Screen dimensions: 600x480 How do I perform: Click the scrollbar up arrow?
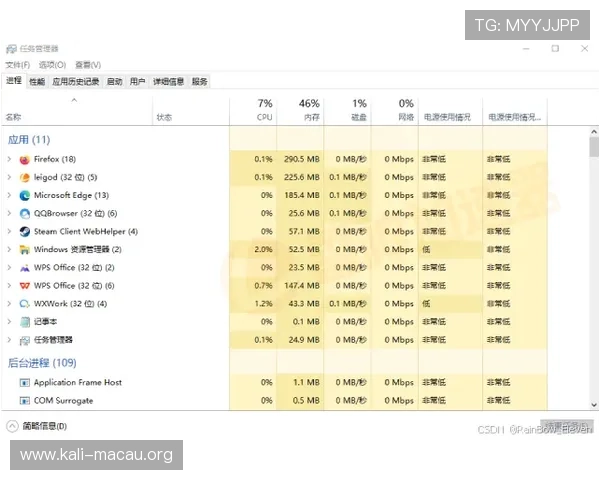(x=594, y=132)
